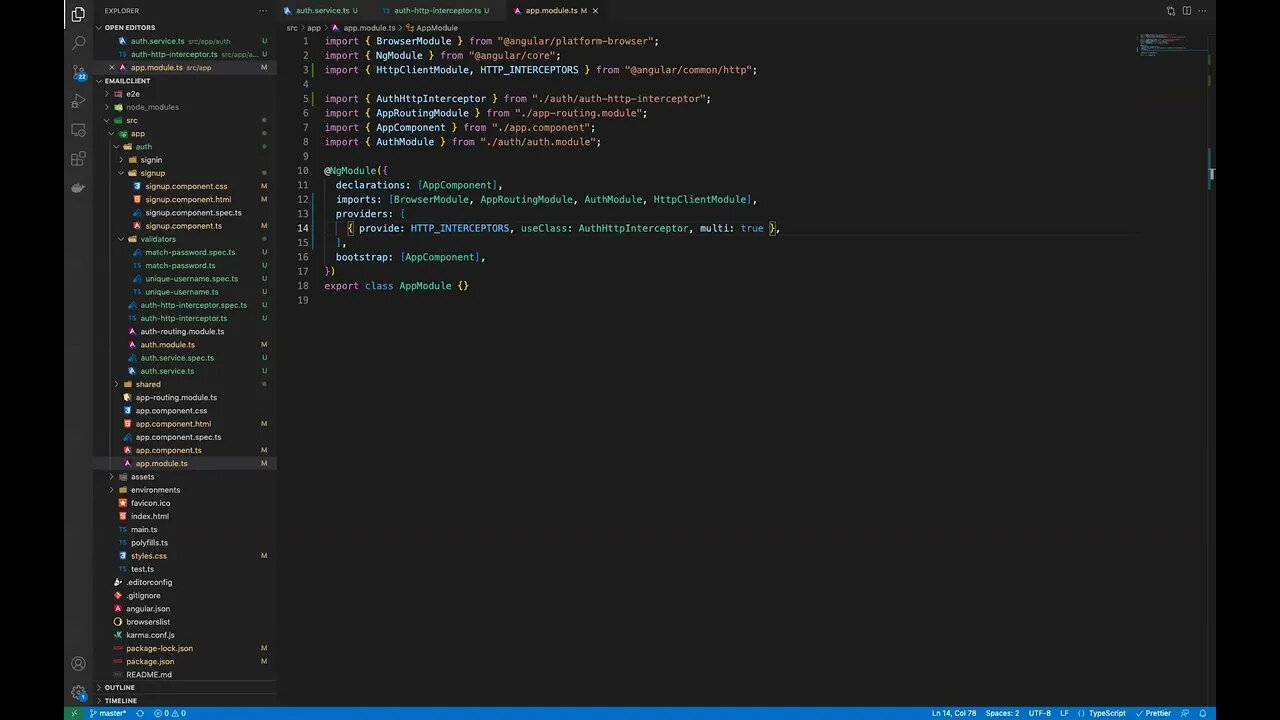Viewport: 1280px width, 720px height.
Task: Open the Search view in the activity bar
Action: tap(78, 43)
